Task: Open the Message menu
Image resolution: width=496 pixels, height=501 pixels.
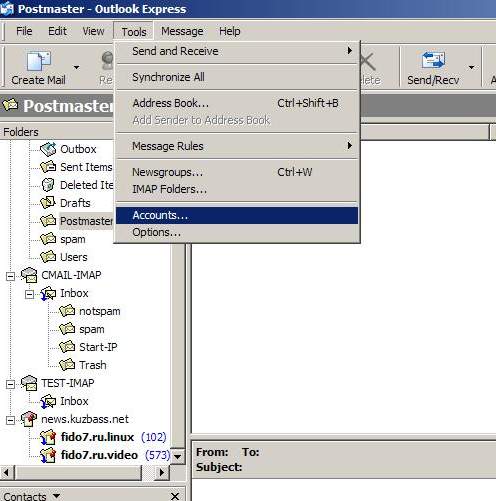Action: 182,31
